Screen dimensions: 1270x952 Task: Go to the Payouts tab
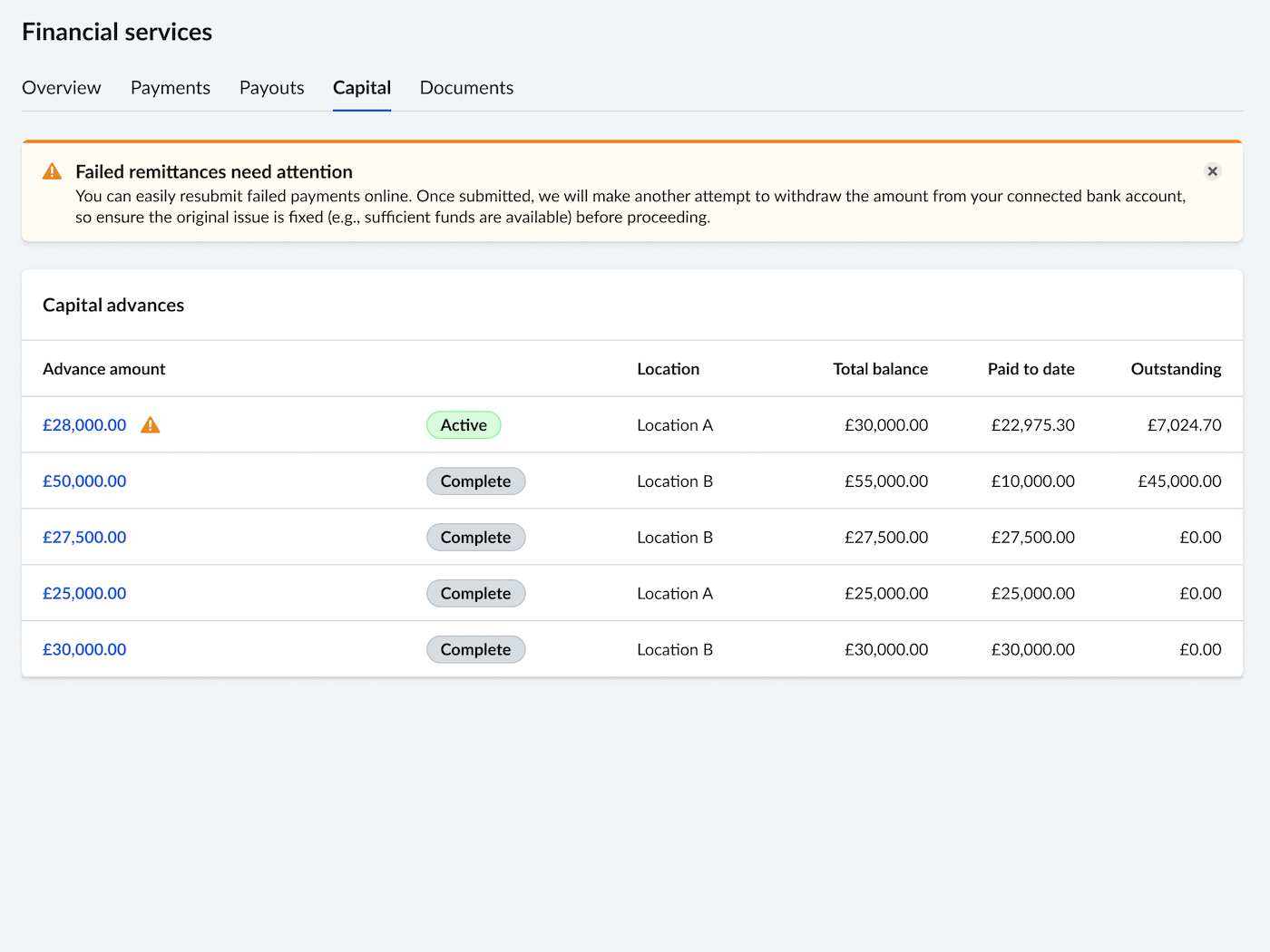272,88
